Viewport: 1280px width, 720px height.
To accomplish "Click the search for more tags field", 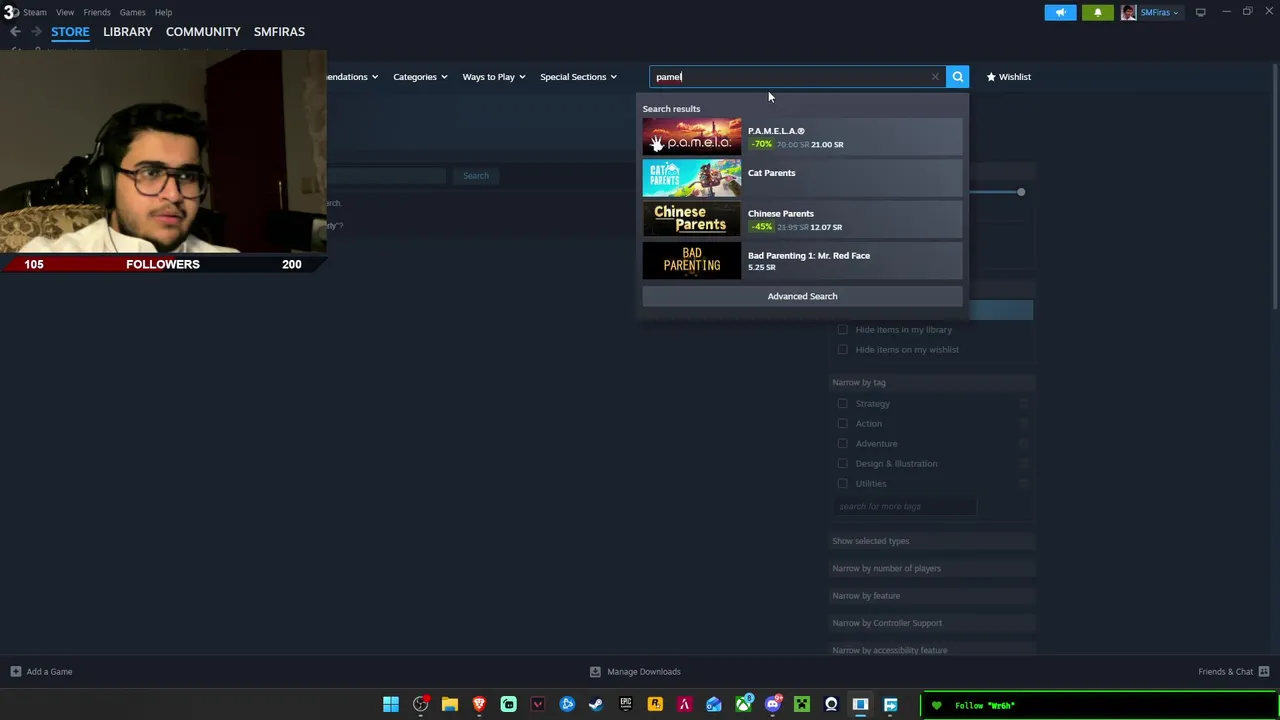I will pos(904,506).
